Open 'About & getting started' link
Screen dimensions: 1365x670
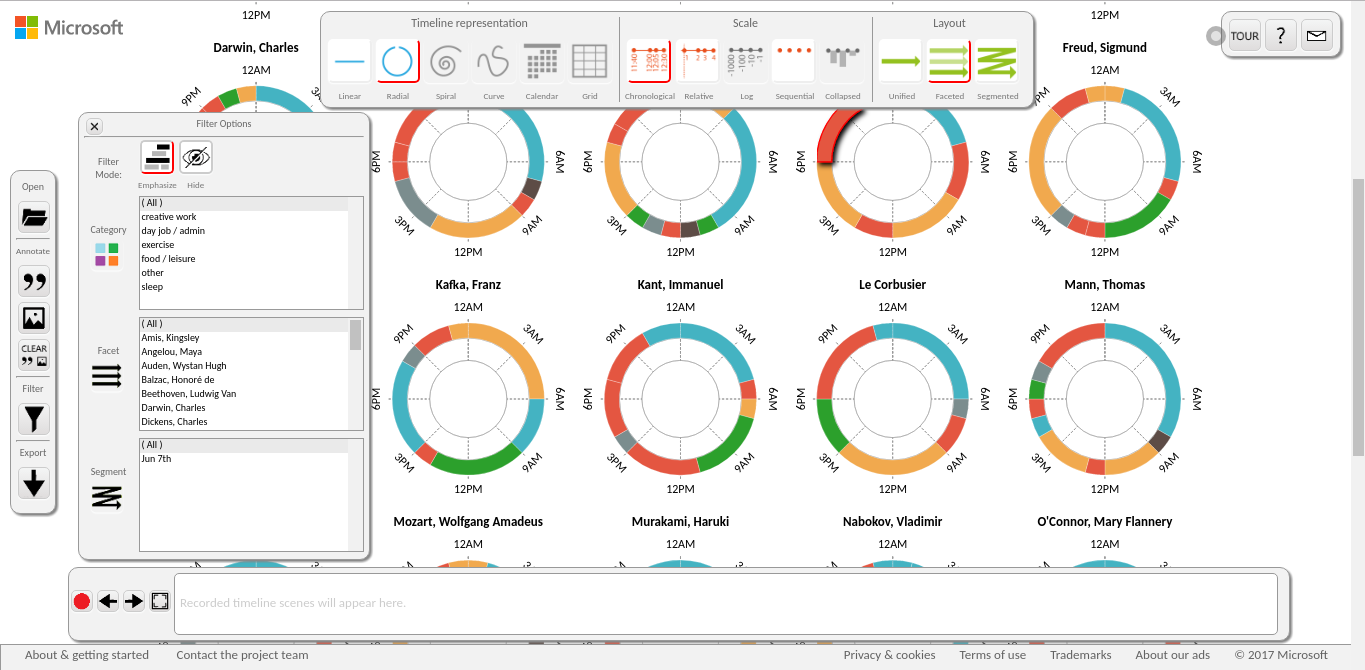[87, 655]
